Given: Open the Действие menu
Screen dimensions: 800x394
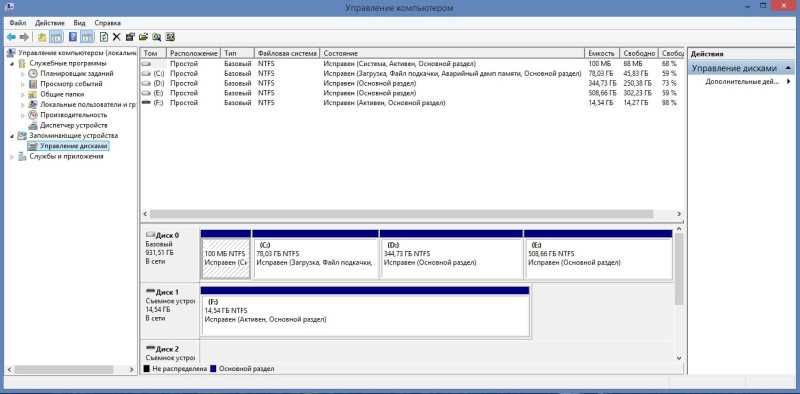Looking at the screenshot, I should (50, 23).
